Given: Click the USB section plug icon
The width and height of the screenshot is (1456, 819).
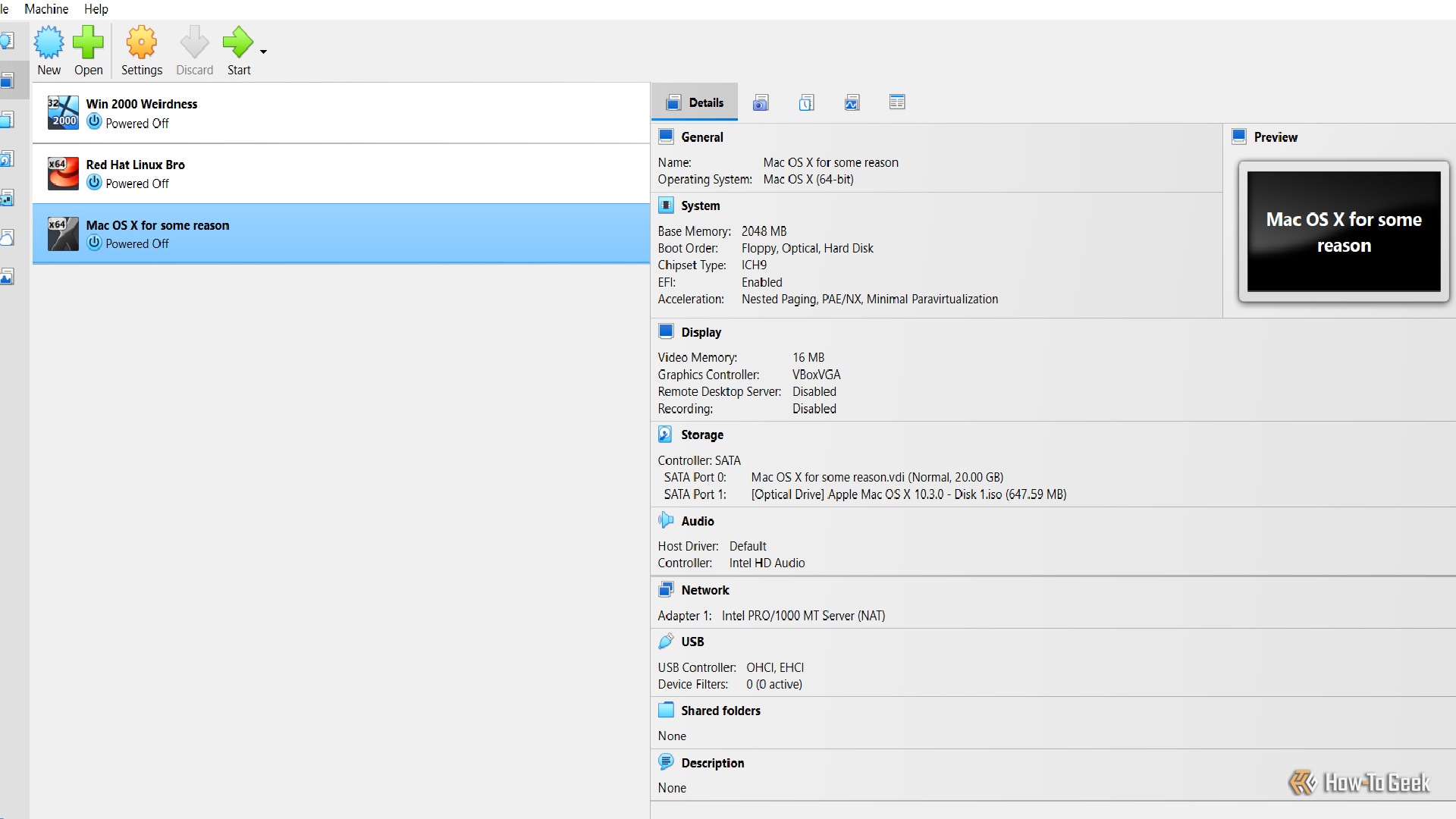Looking at the screenshot, I should (x=666, y=641).
